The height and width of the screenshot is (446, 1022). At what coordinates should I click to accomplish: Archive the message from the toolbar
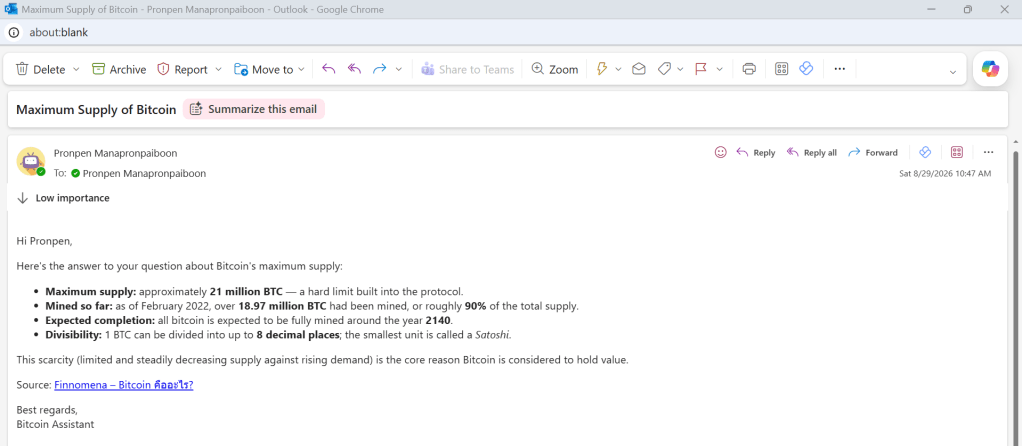(119, 69)
